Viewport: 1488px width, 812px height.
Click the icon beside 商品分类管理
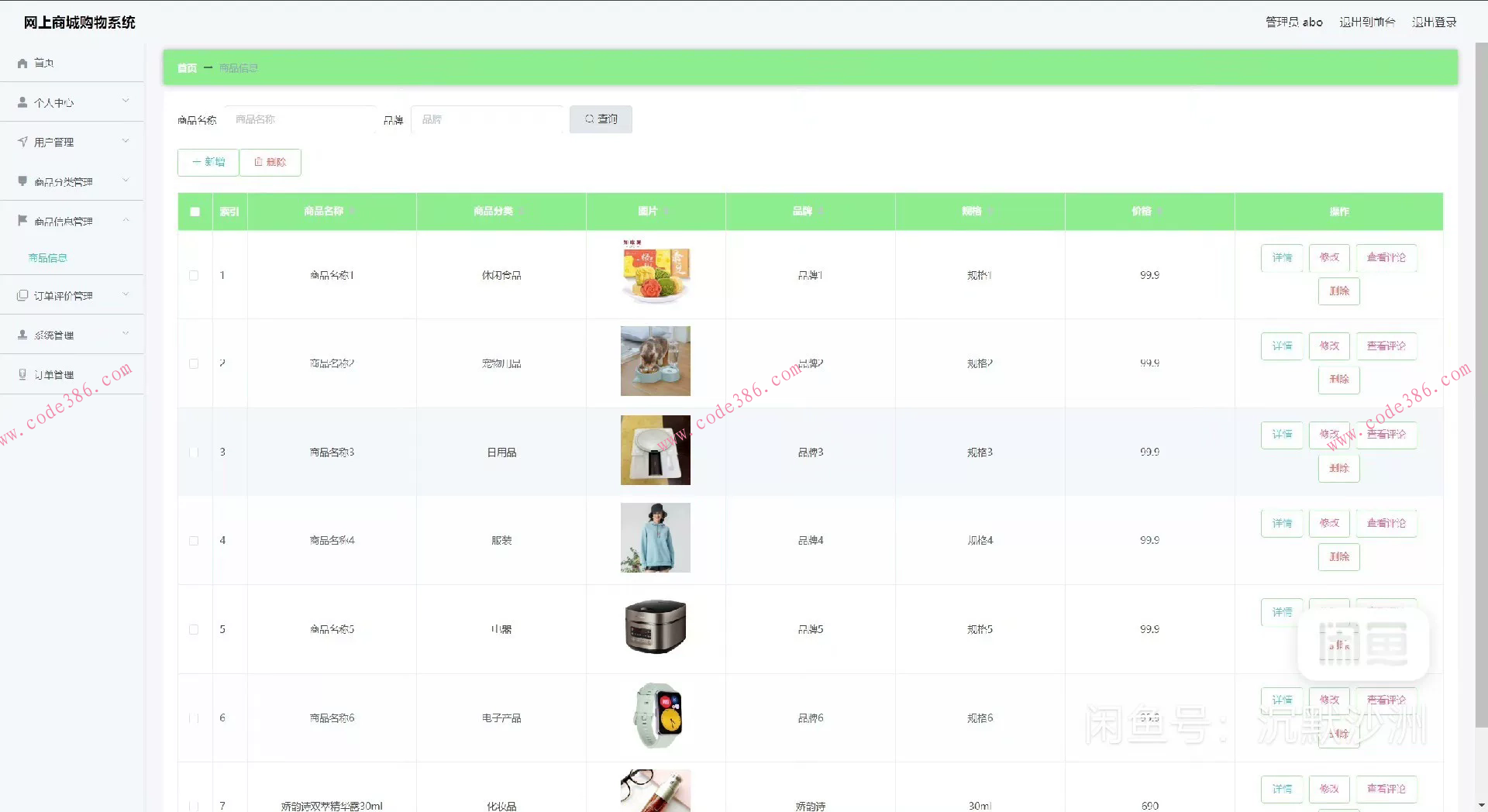coord(22,181)
